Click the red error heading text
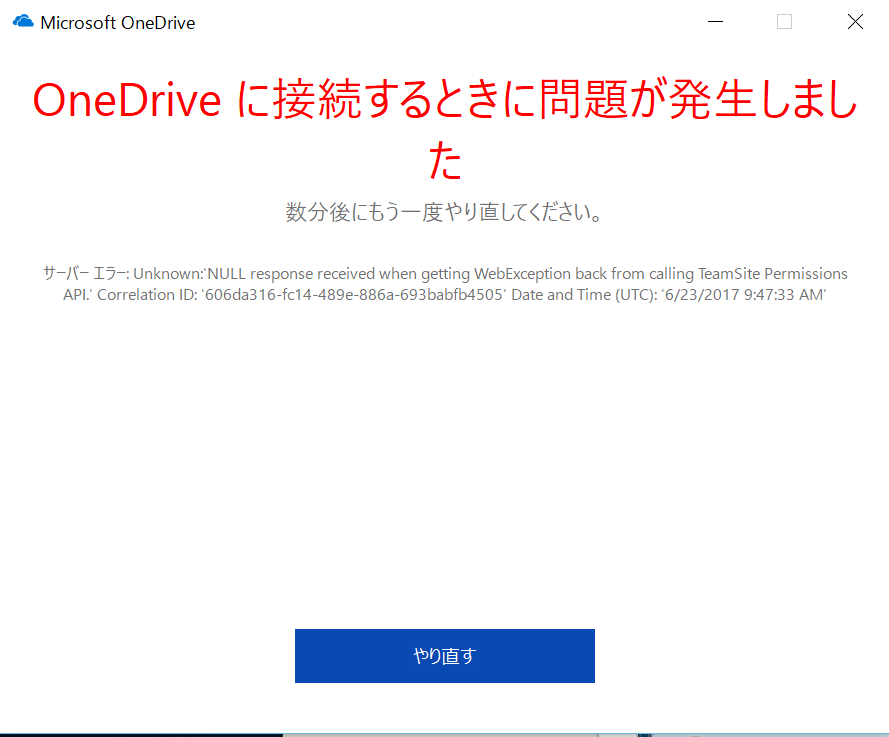This screenshot has height=737, width=889. pyautogui.click(x=444, y=120)
